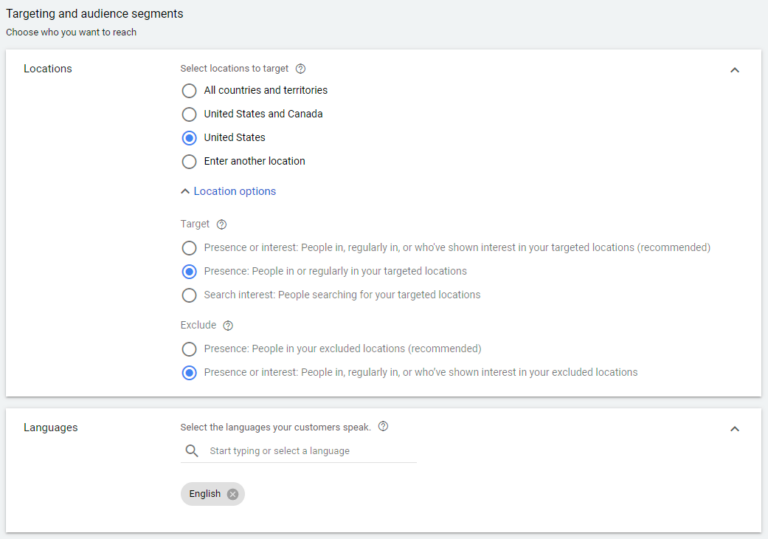Select All countries and territories option
Screen dimensions: 768x539
(189, 91)
